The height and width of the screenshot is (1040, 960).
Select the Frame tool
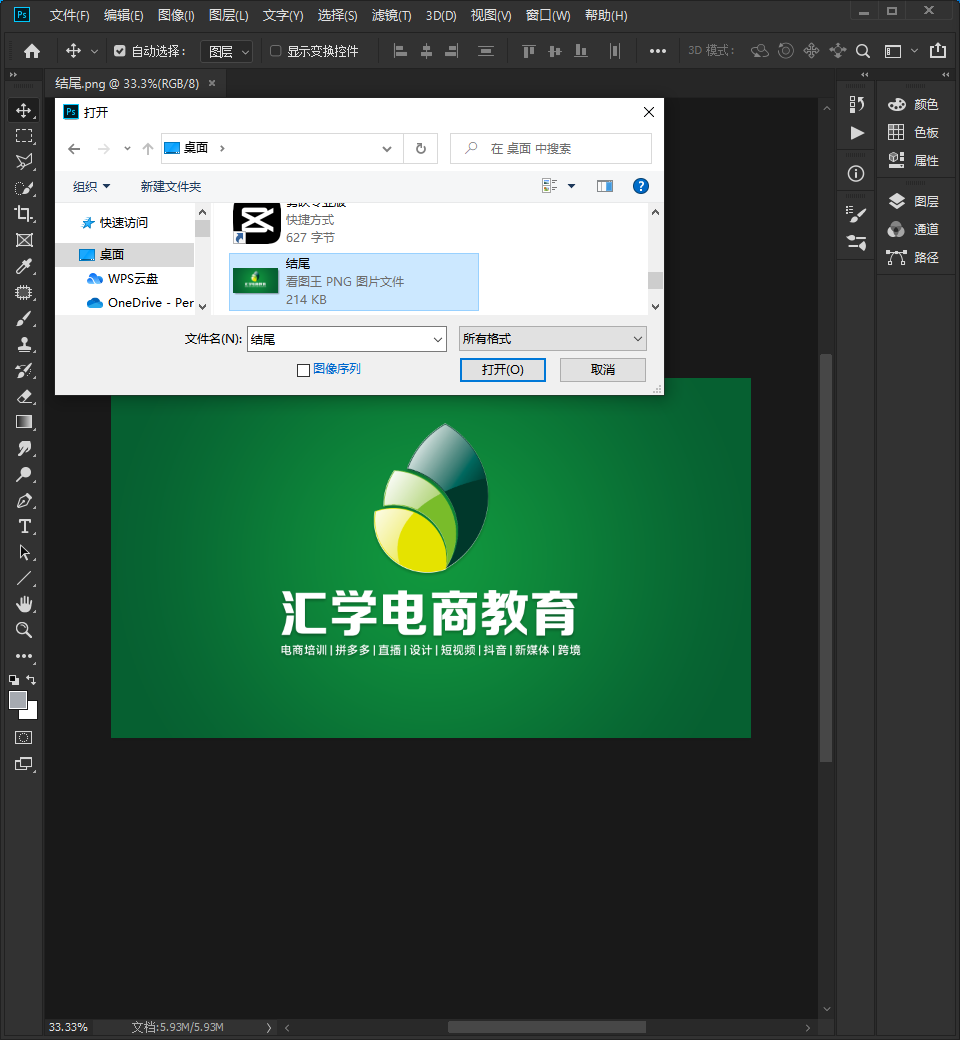point(24,240)
